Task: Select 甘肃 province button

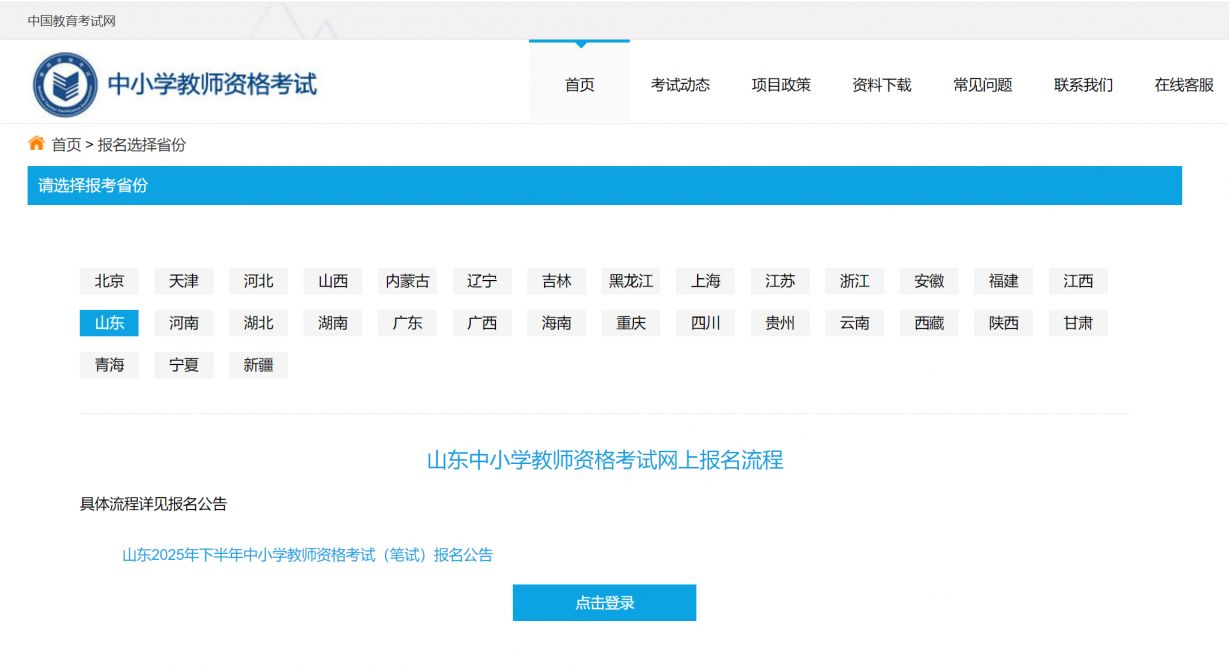Action: [1078, 323]
